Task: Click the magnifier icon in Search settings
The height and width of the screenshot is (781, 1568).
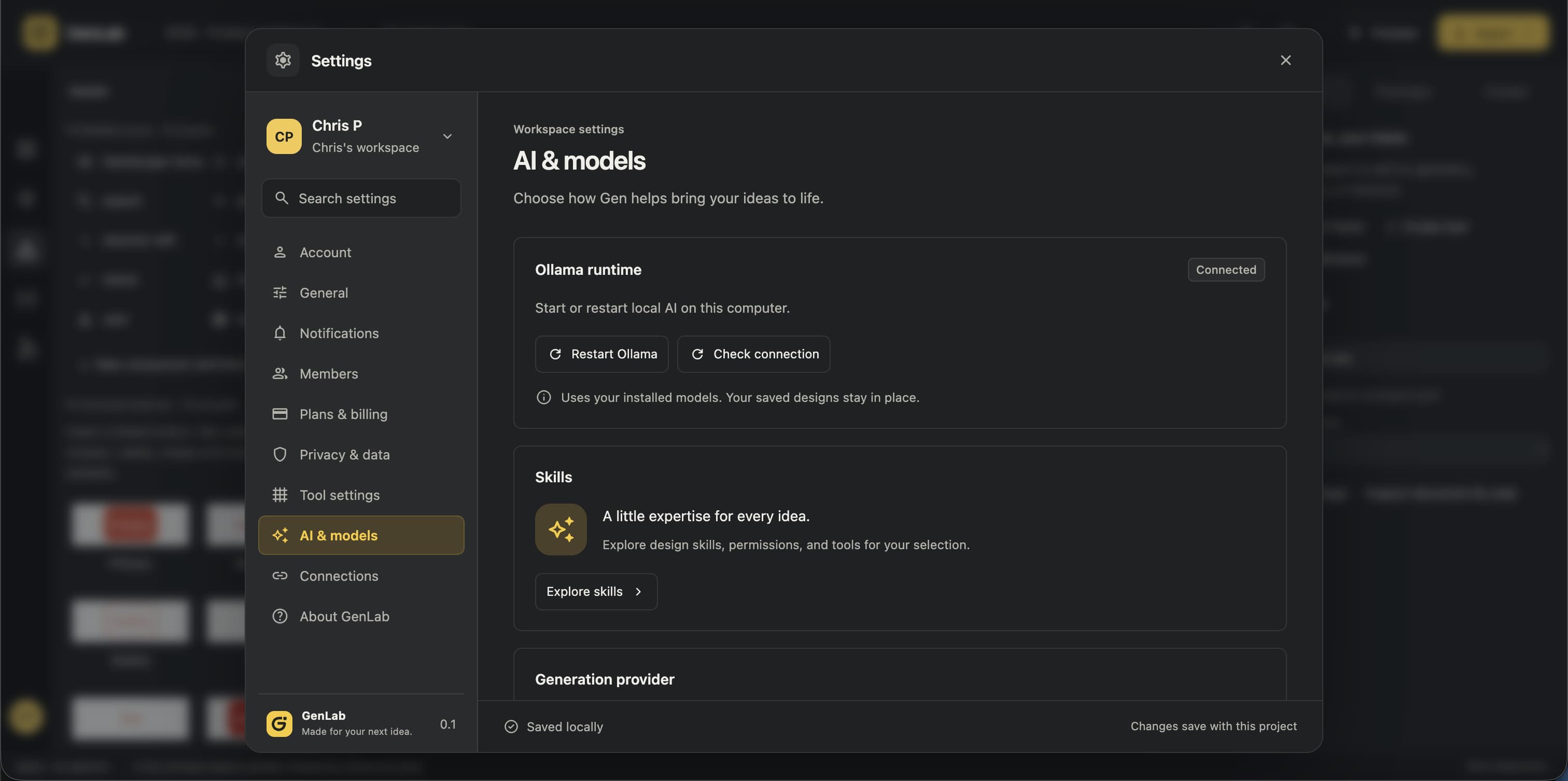Action: click(x=281, y=198)
